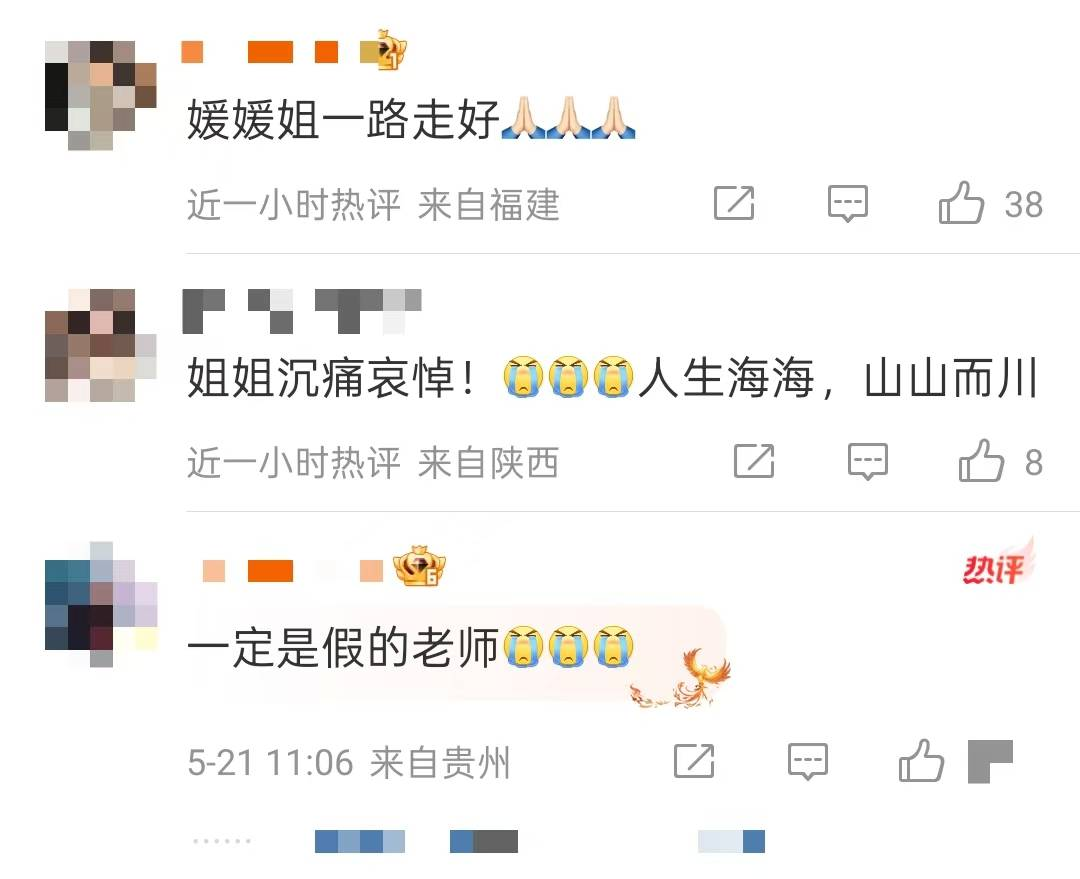
Task: Share the comment from Shaanxi
Action: [x=754, y=461]
